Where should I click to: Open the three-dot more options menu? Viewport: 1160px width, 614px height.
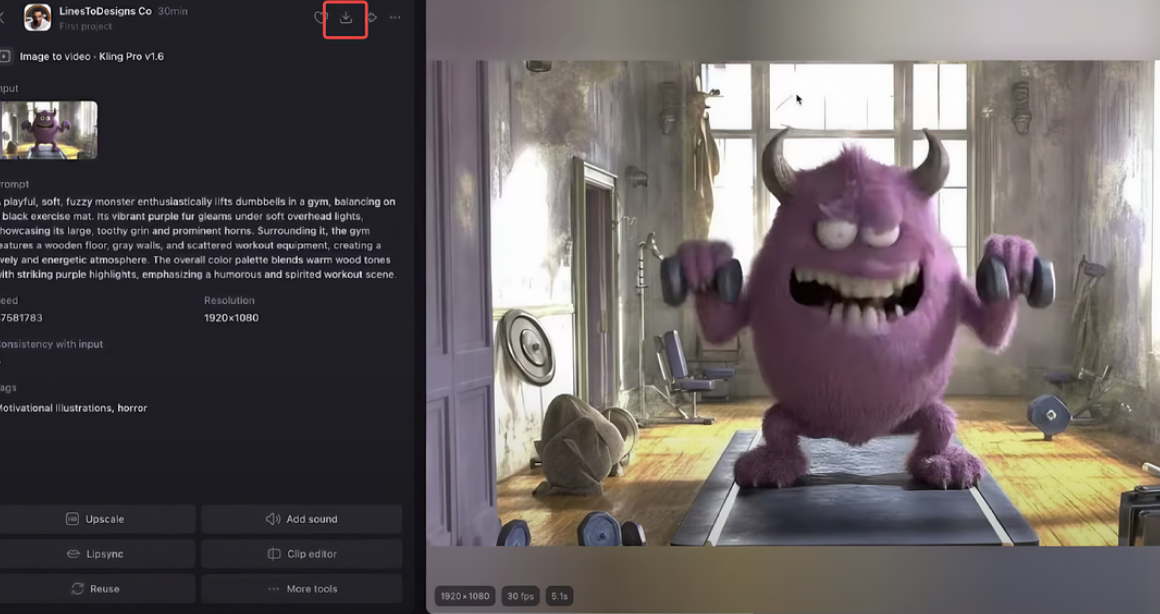click(x=395, y=18)
